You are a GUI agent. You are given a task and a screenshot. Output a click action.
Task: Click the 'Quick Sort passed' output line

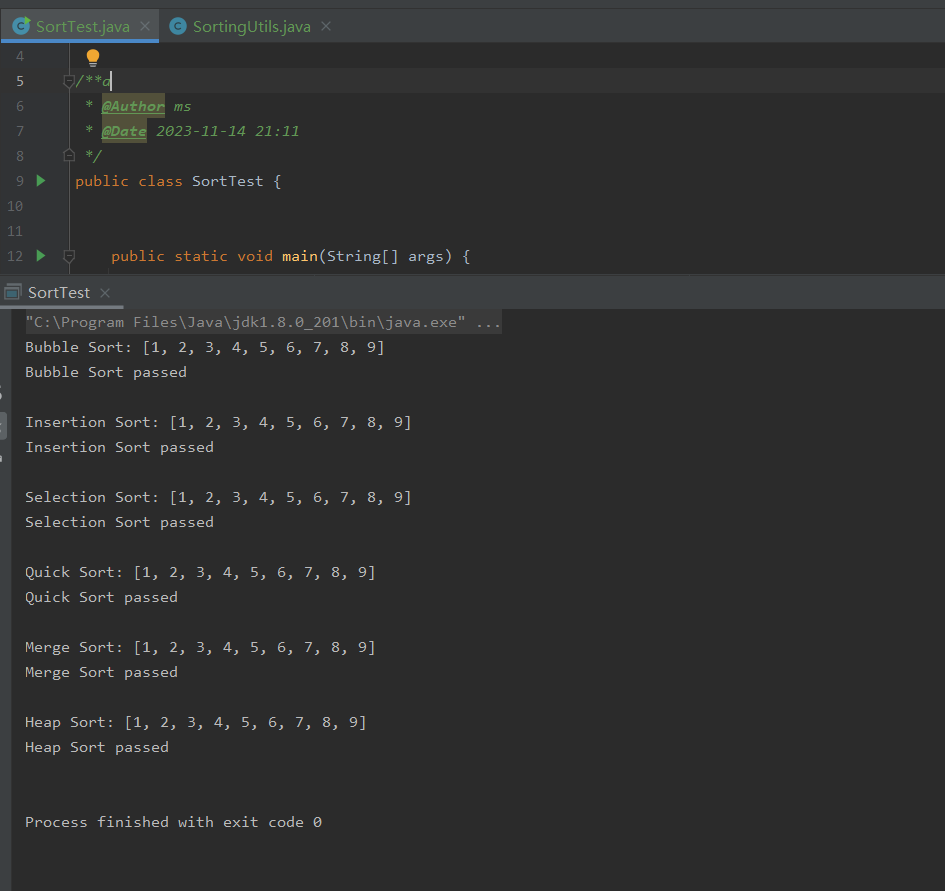[x=101, y=597]
